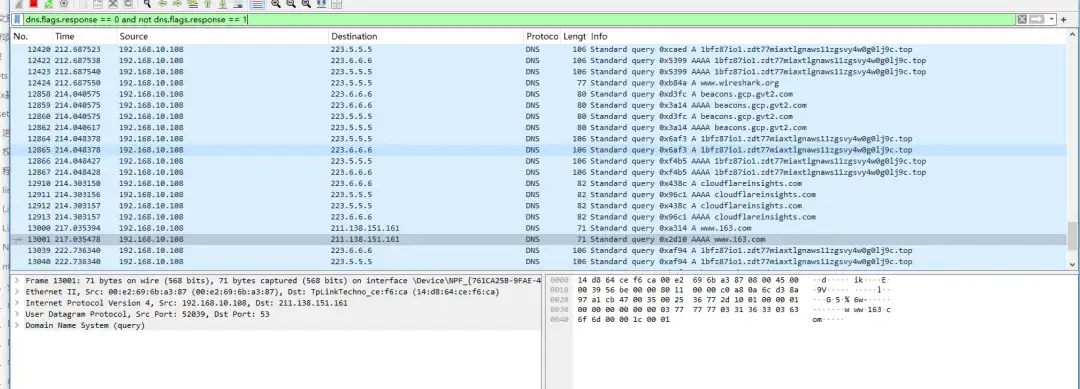
Task: Open the recent display filters dropdown
Action: click(x=1052, y=20)
